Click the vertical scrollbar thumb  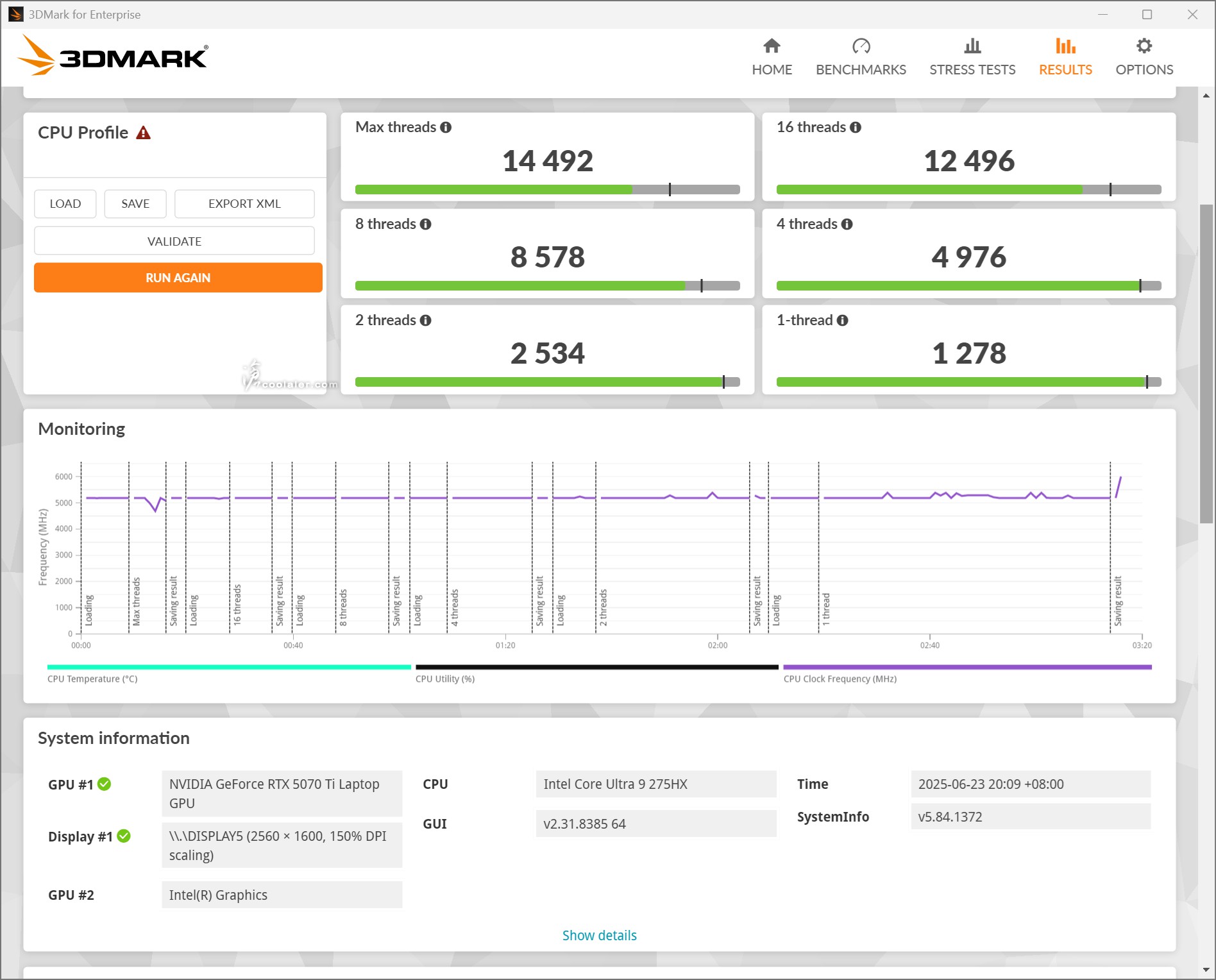click(1206, 363)
